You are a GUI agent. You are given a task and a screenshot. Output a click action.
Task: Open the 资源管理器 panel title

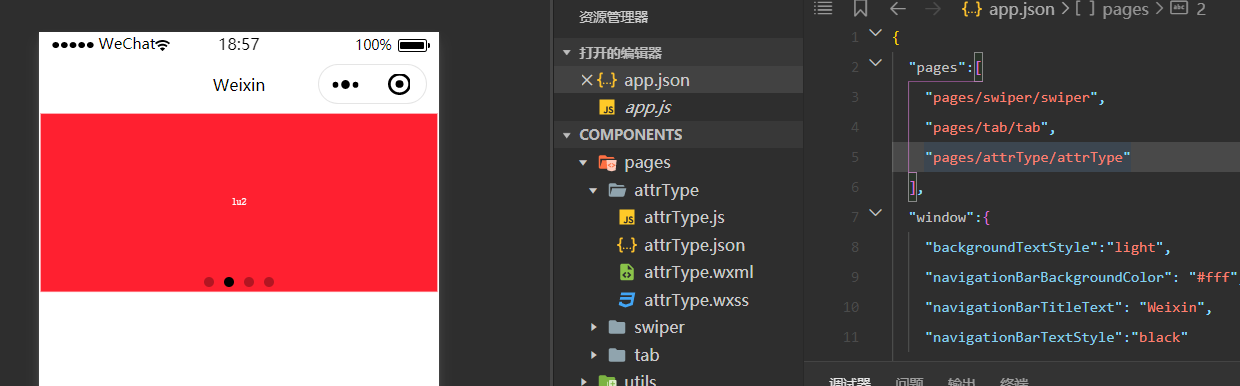[614, 17]
